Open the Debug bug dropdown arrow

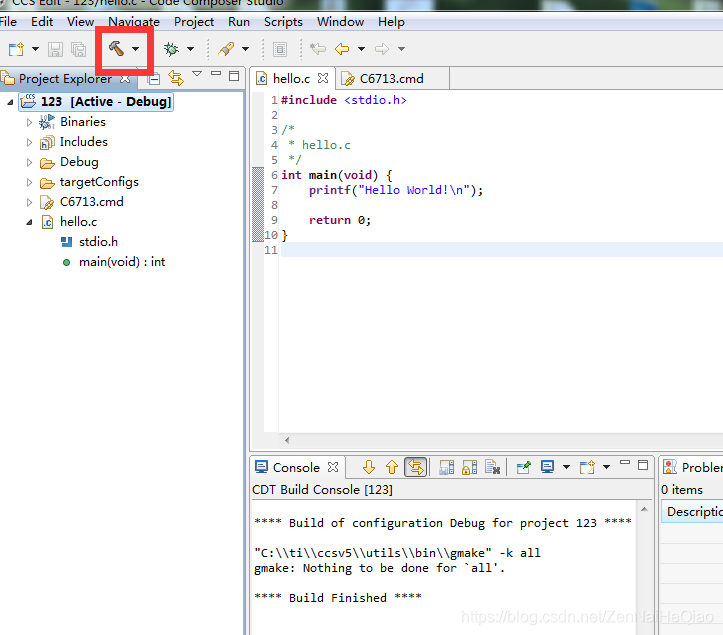pyautogui.click(x=190, y=49)
